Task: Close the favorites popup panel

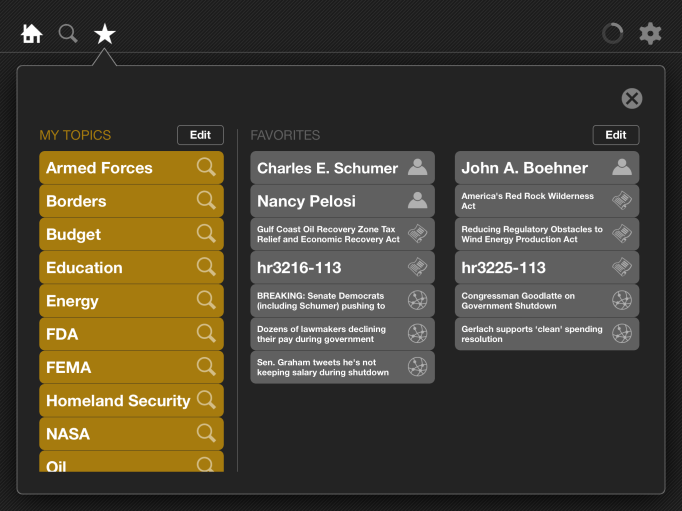Action: coord(631,98)
